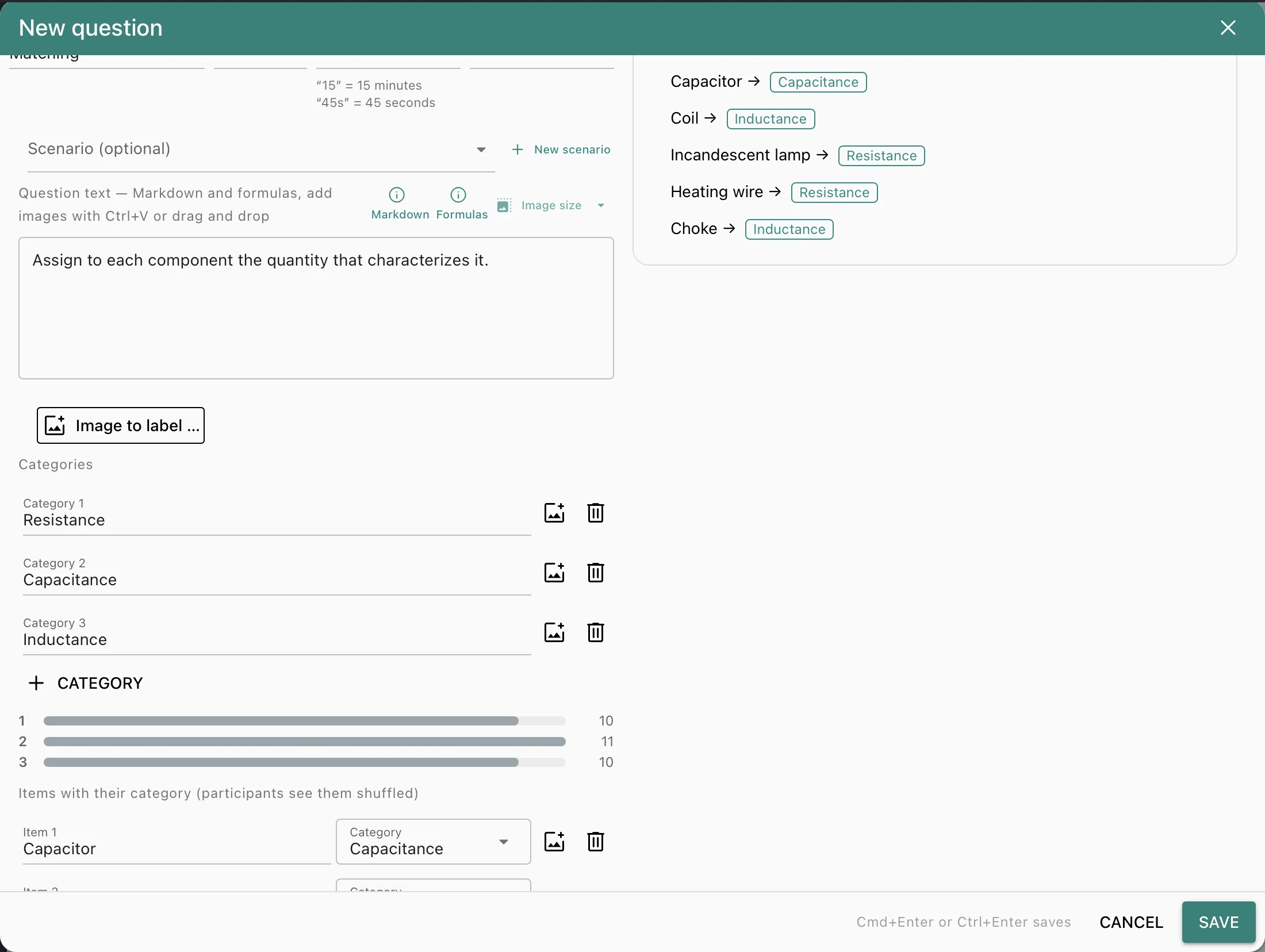
Task: Click character-count bar for row 2
Action: click(305, 742)
